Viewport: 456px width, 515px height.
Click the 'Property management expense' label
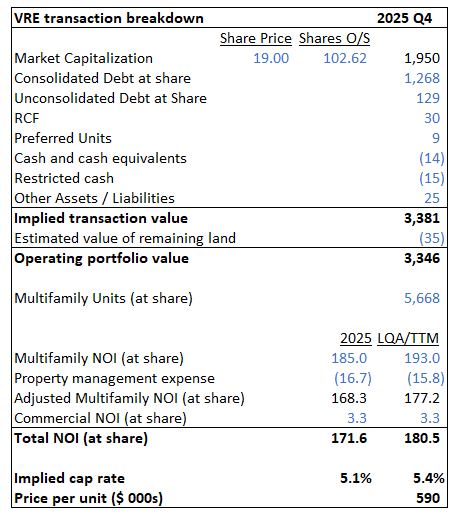pyautogui.click(x=115, y=378)
